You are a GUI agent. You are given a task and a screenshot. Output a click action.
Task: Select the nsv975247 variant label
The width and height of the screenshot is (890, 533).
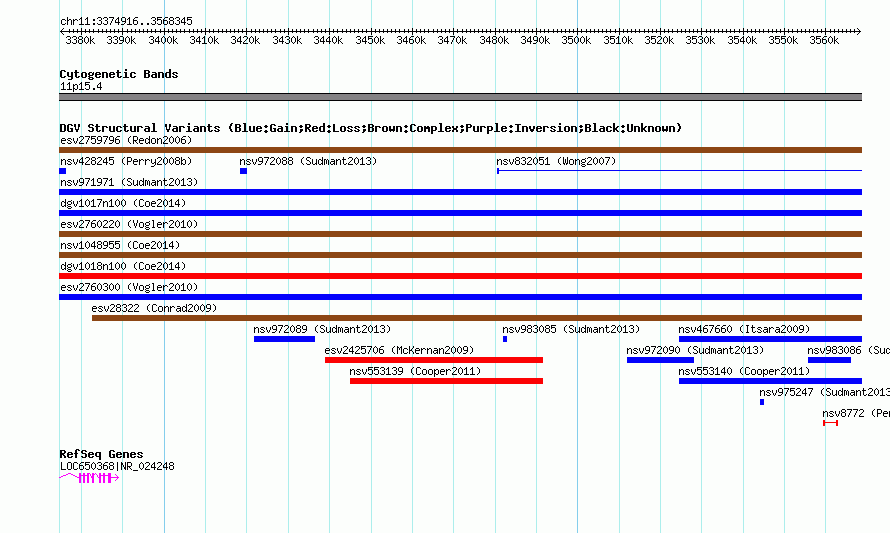point(824,392)
